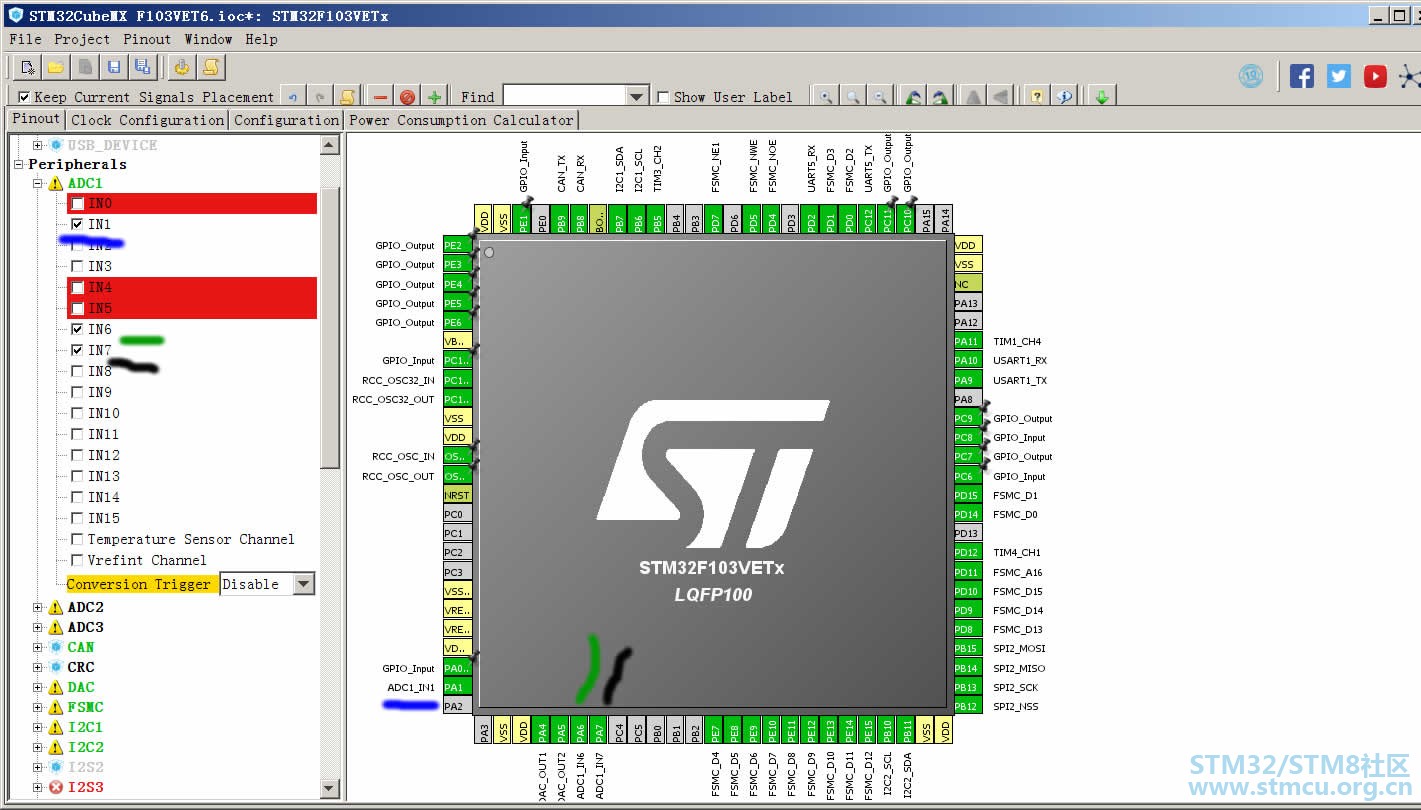The image size is (1421, 810).
Task: Enable the Vrefint Channel checkbox
Action: (77, 560)
